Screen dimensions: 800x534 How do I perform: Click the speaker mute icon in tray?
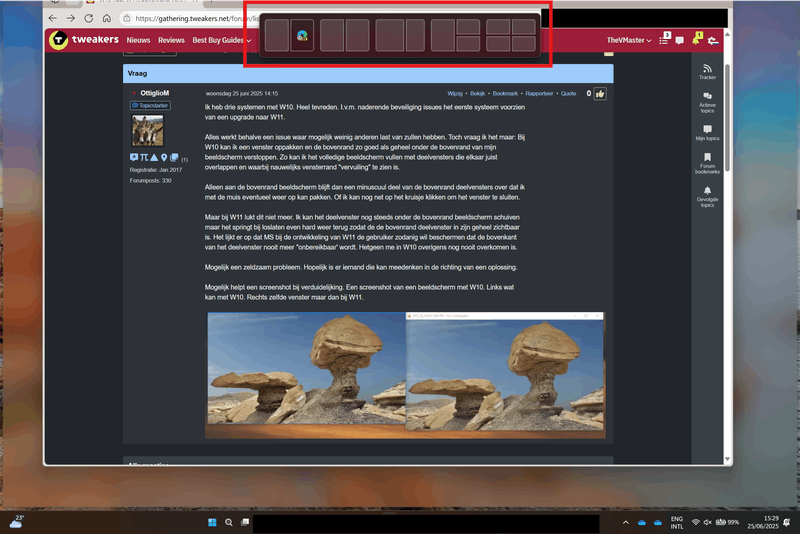[x=708, y=522]
